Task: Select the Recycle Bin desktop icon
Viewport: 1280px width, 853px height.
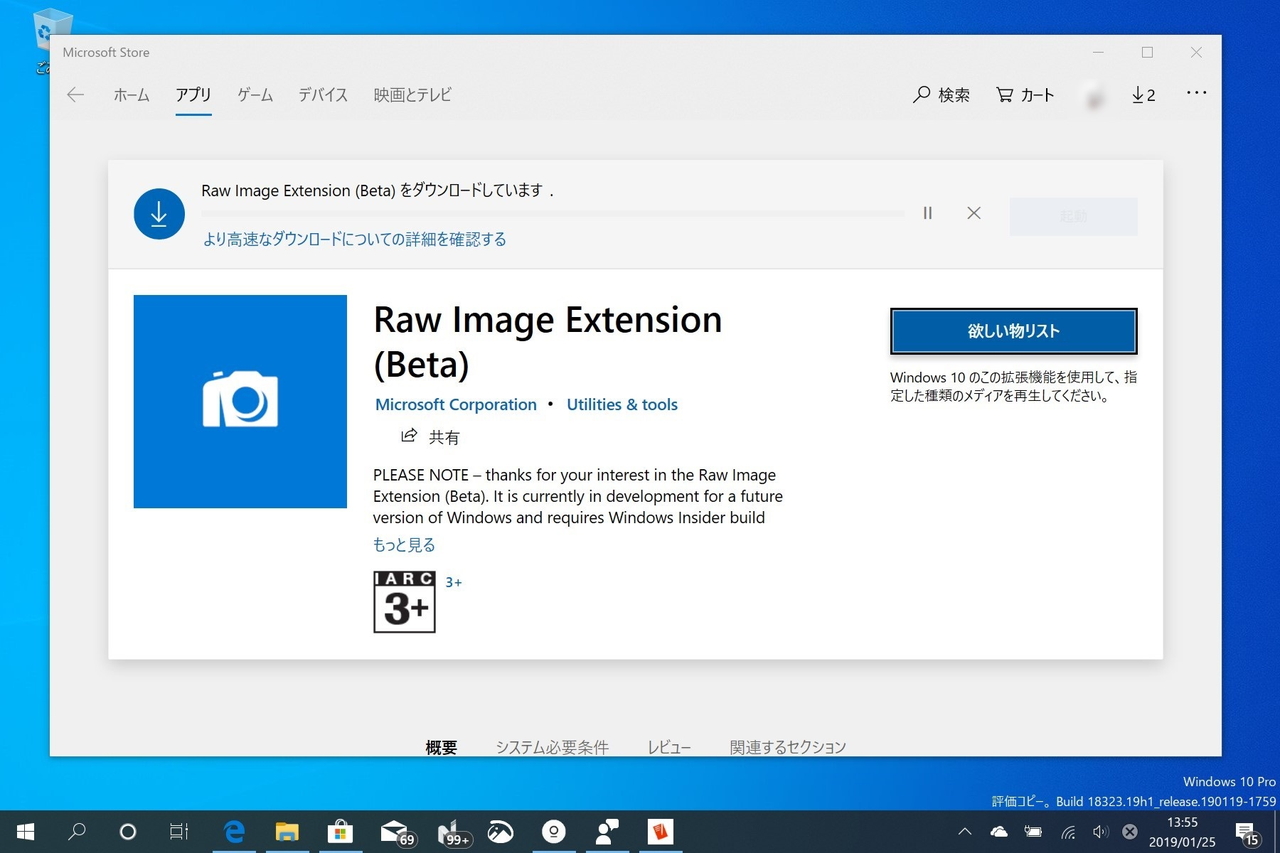Action: point(49,40)
